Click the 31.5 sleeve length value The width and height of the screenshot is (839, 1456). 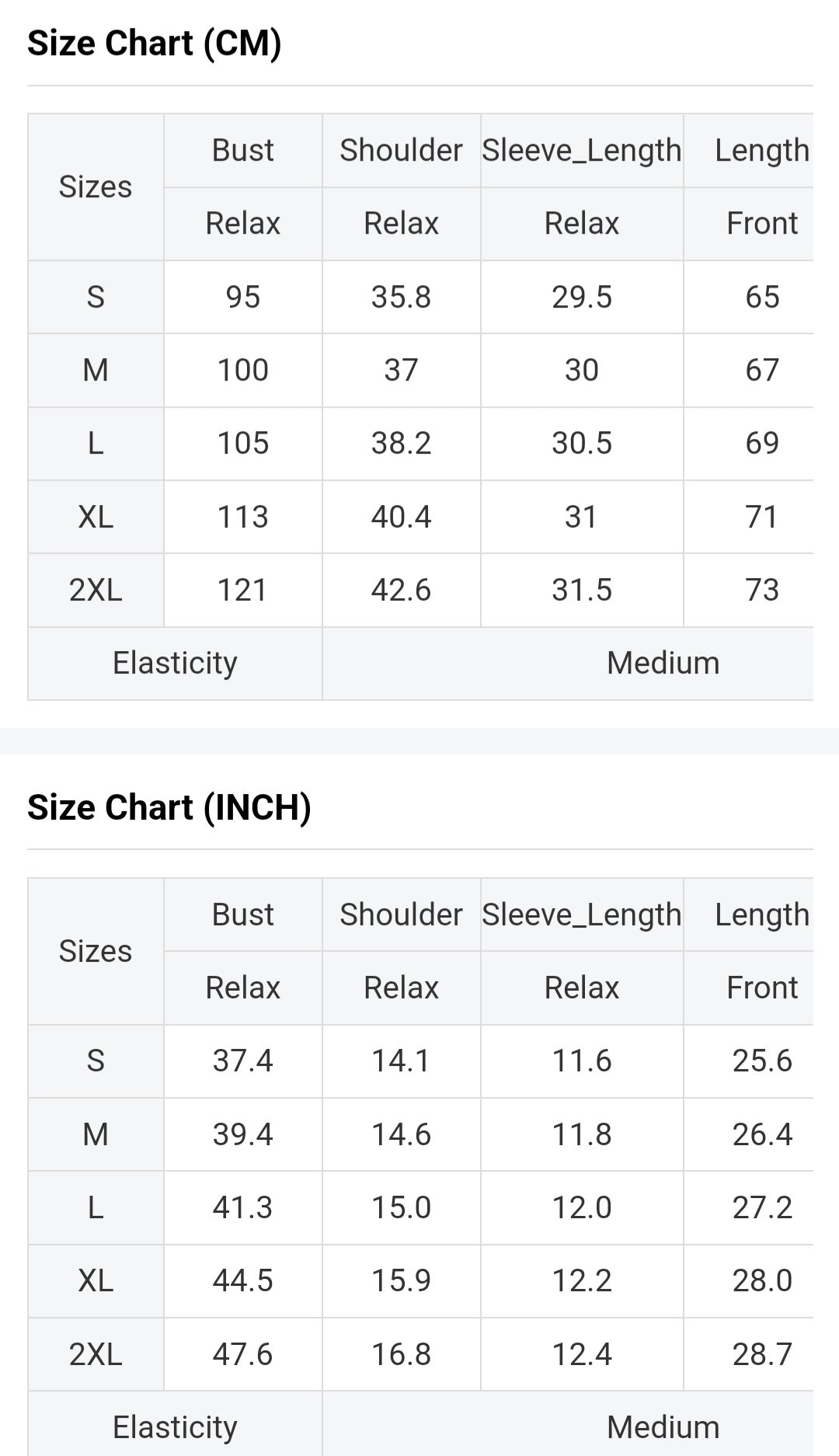pyautogui.click(x=582, y=590)
